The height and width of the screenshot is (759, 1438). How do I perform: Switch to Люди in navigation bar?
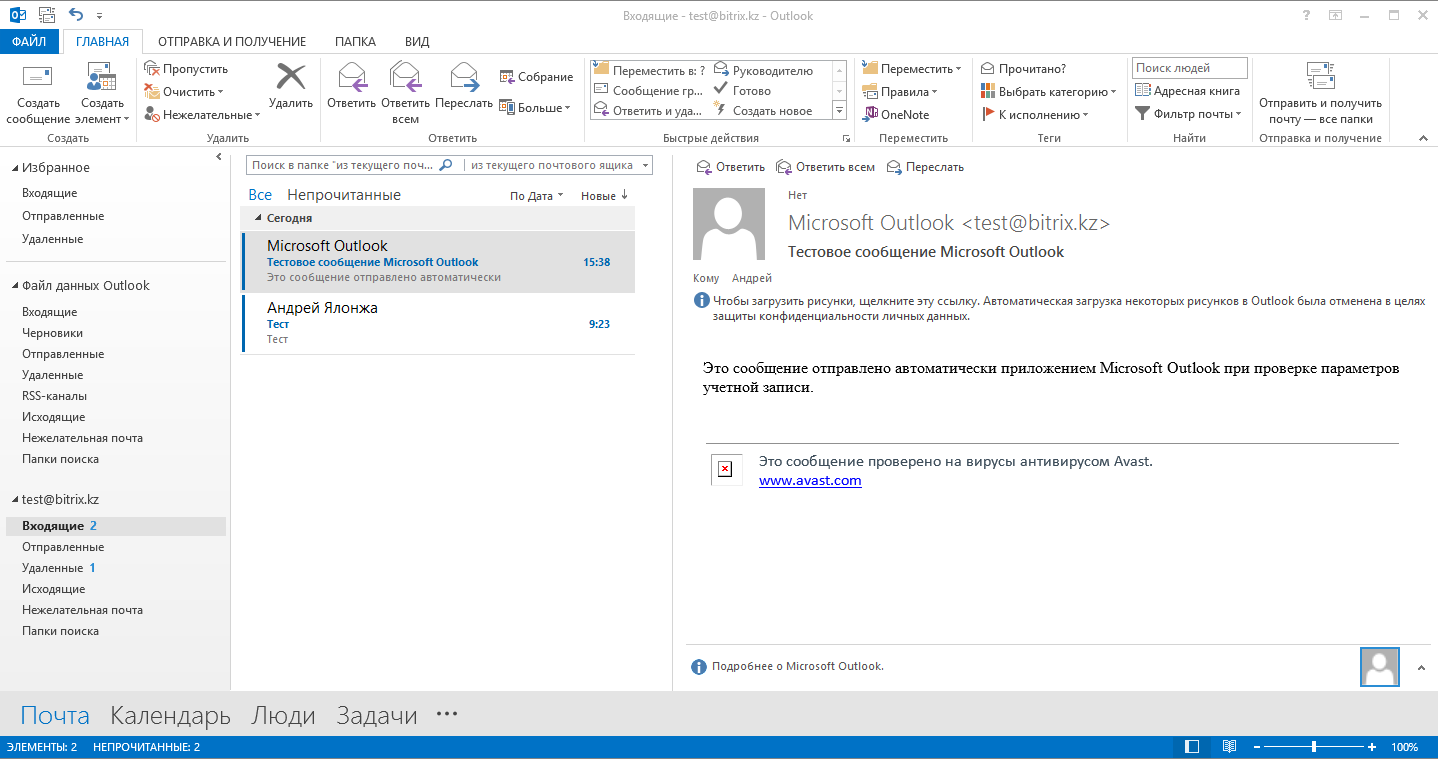283,716
